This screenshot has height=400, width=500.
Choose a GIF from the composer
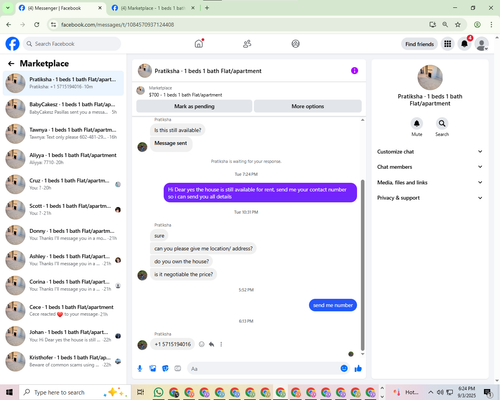[x=178, y=368]
